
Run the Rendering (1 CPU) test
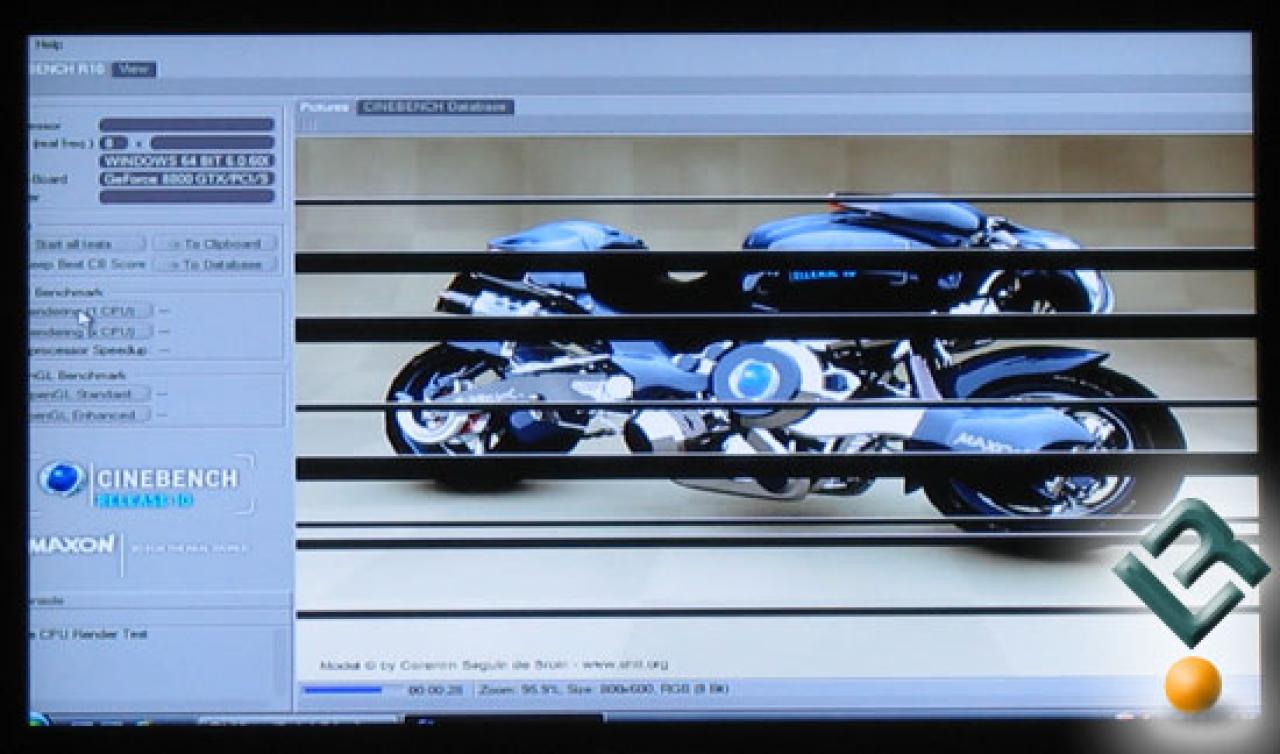[x=91, y=311]
